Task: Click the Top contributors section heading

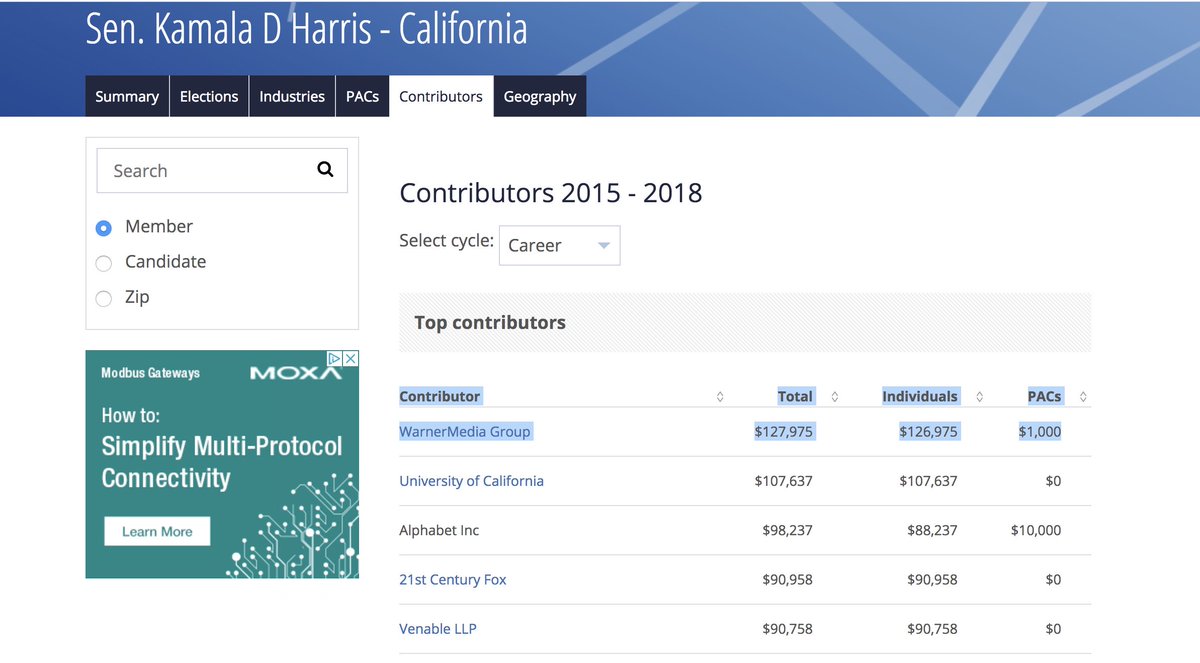Action: pos(490,322)
